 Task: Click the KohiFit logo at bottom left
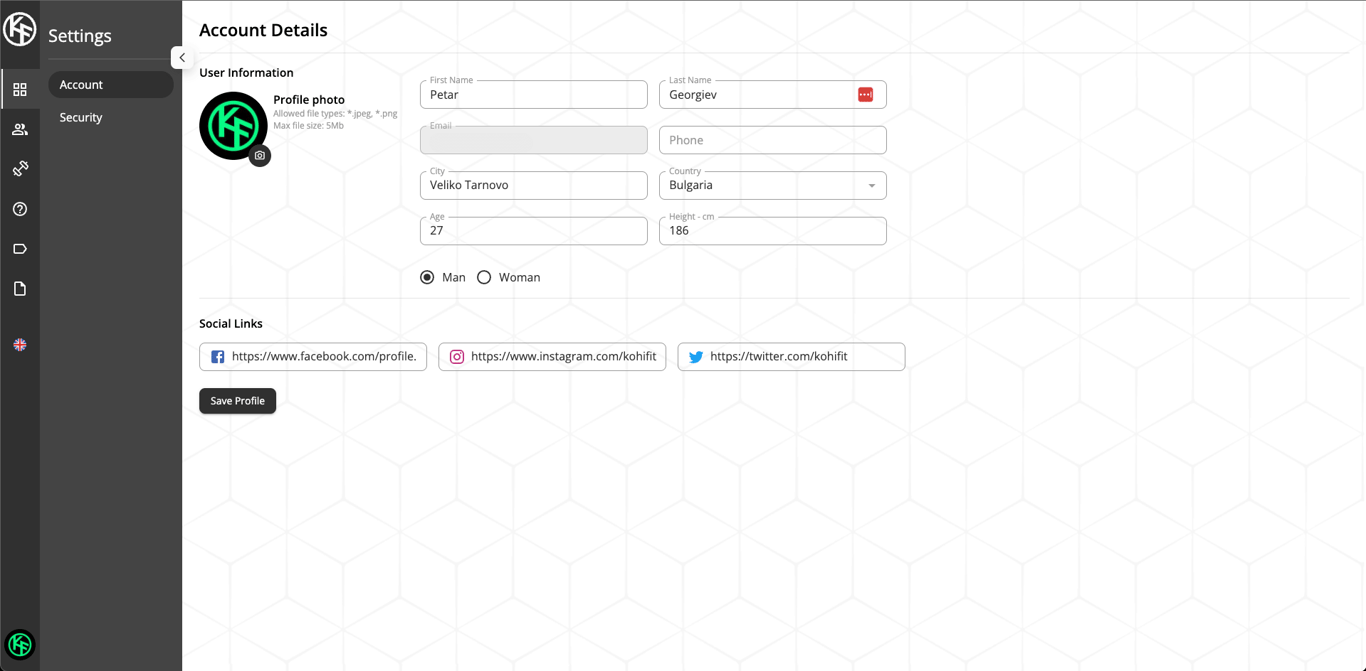(20, 645)
